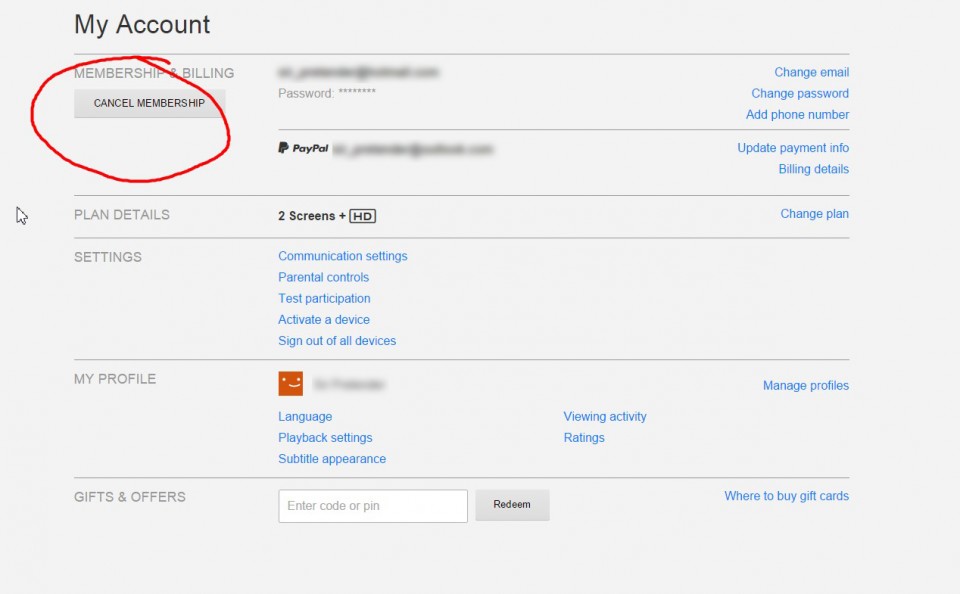Click the gift code or pin field
Image resolution: width=960 pixels, height=594 pixels.
tap(372, 506)
